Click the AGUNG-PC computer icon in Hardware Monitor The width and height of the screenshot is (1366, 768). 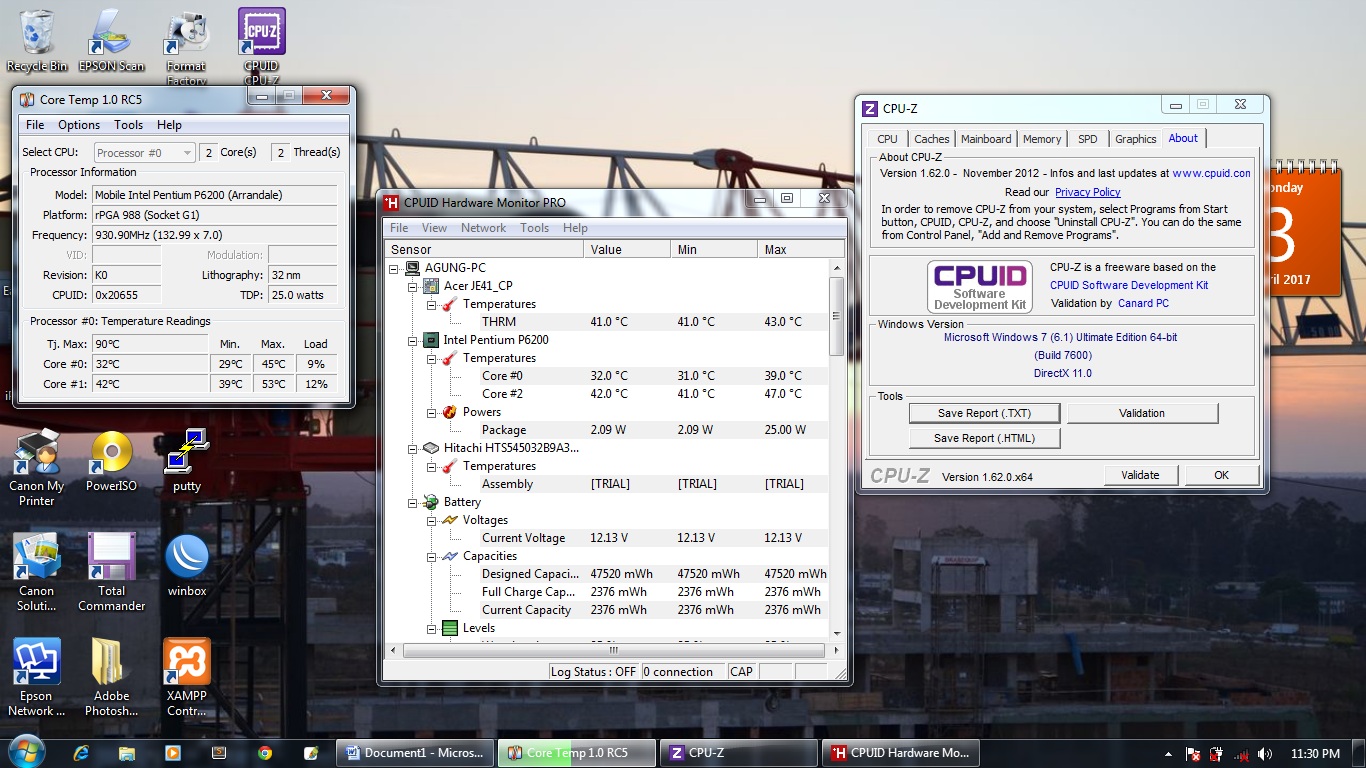(x=412, y=268)
